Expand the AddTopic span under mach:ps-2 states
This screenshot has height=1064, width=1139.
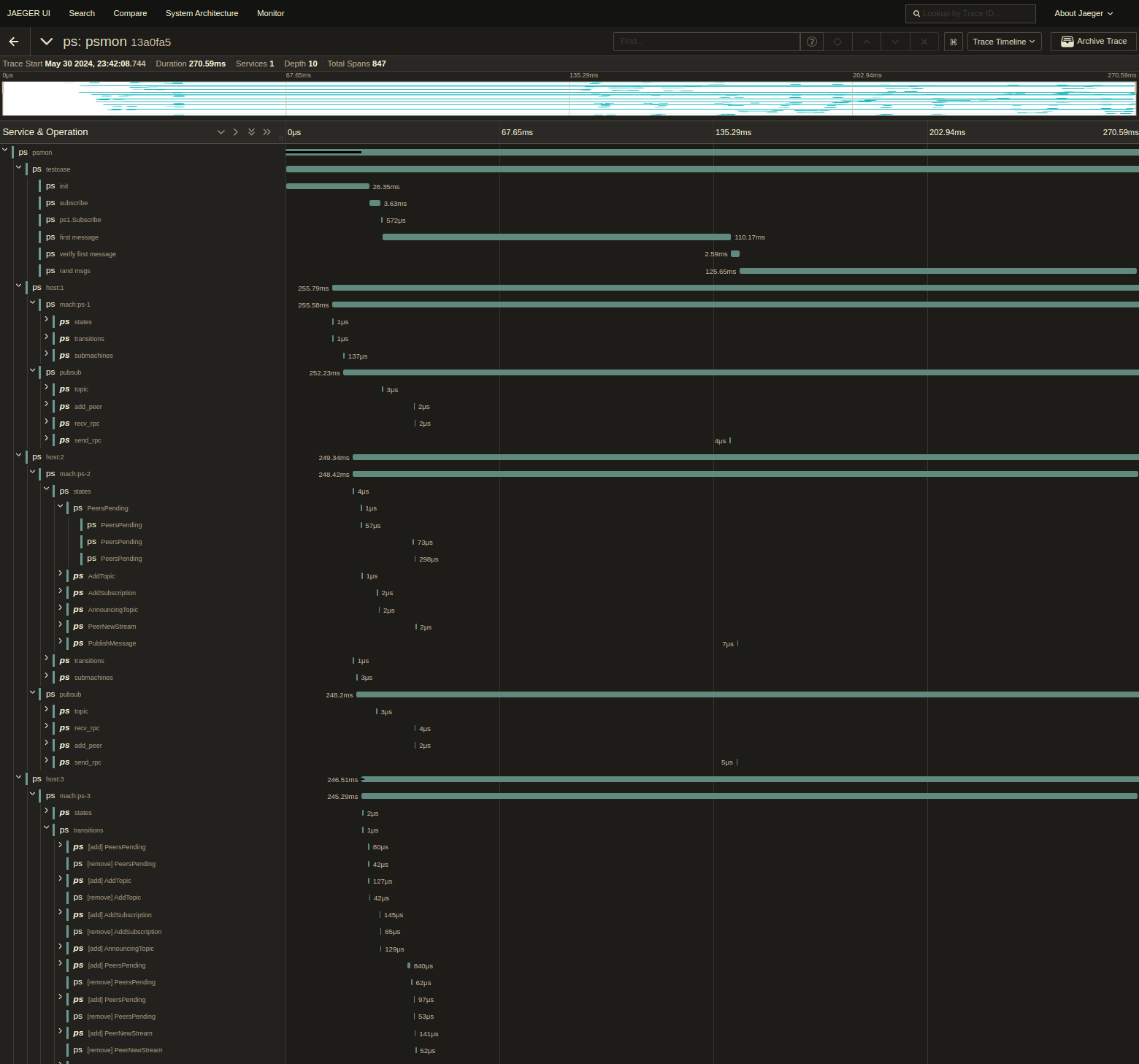61,574
